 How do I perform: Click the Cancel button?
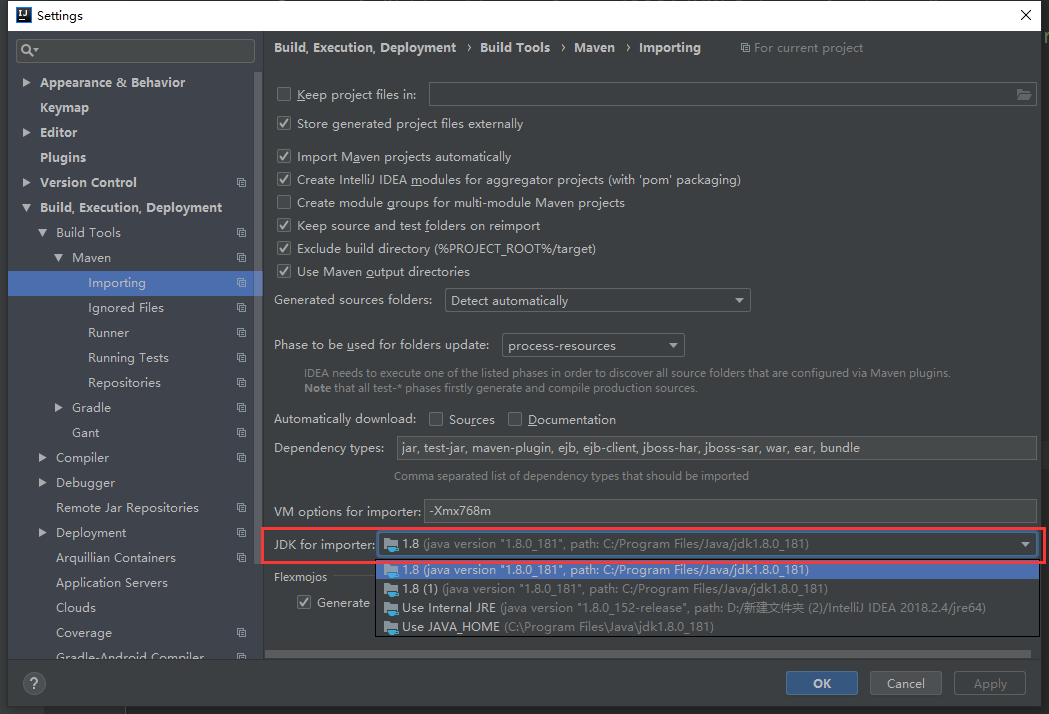[906, 683]
